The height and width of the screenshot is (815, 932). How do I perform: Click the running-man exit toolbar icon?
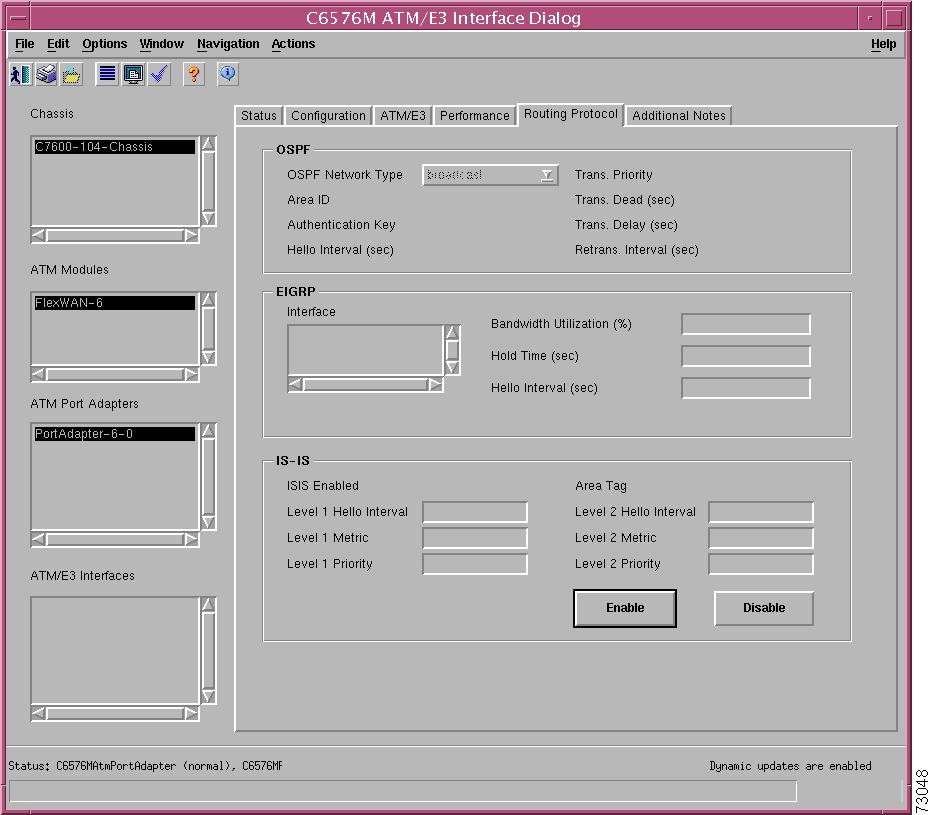(x=20, y=74)
